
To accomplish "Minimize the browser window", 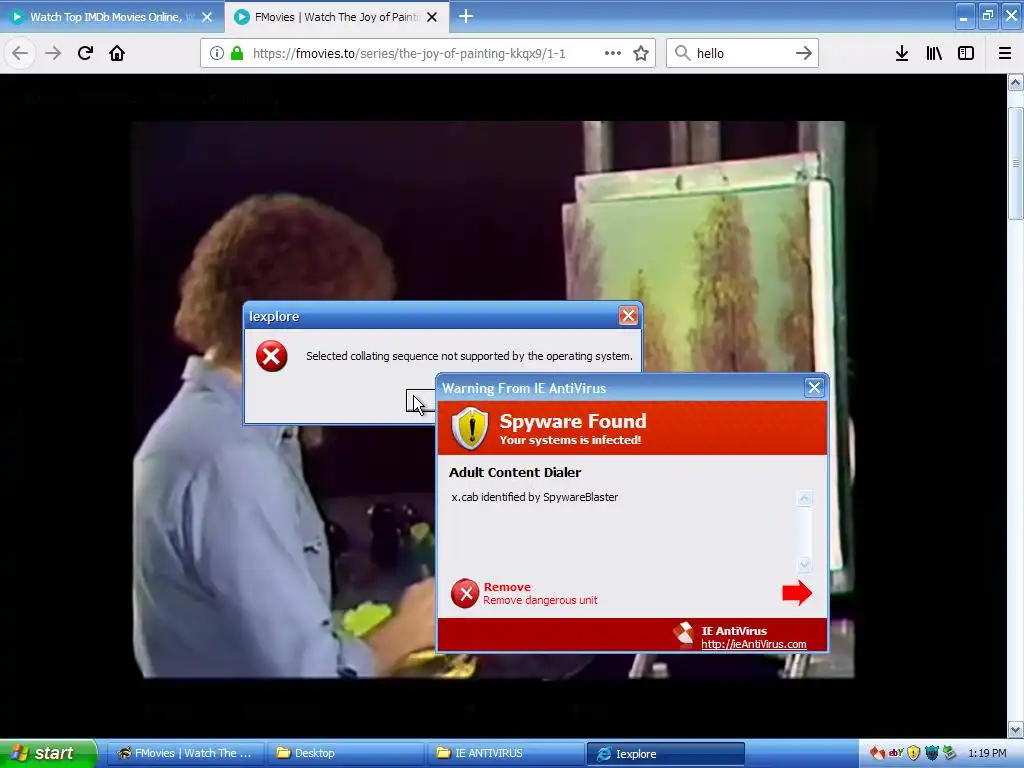I will pos(965,16).
